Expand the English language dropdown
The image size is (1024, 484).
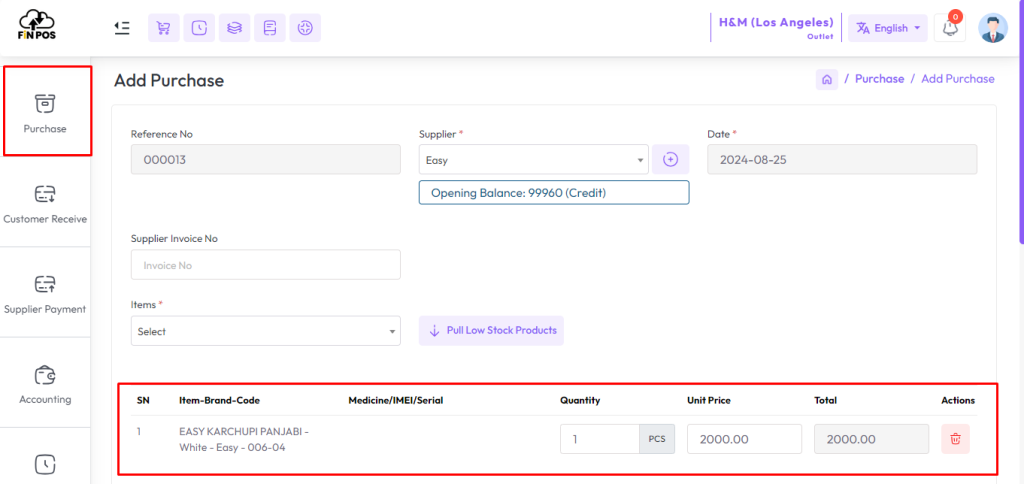pos(888,28)
